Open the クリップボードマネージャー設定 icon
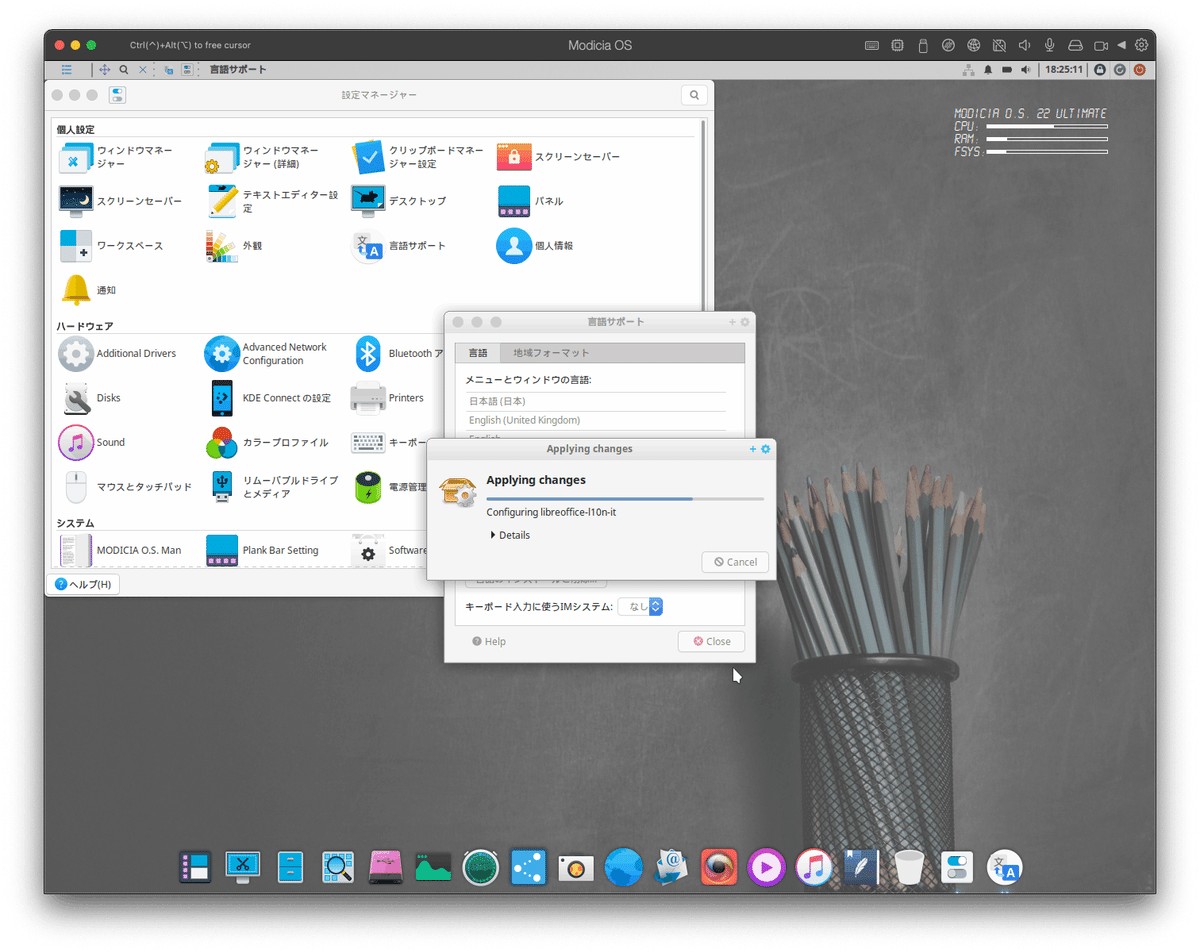The image size is (1200, 952). [x=367, y=157]
